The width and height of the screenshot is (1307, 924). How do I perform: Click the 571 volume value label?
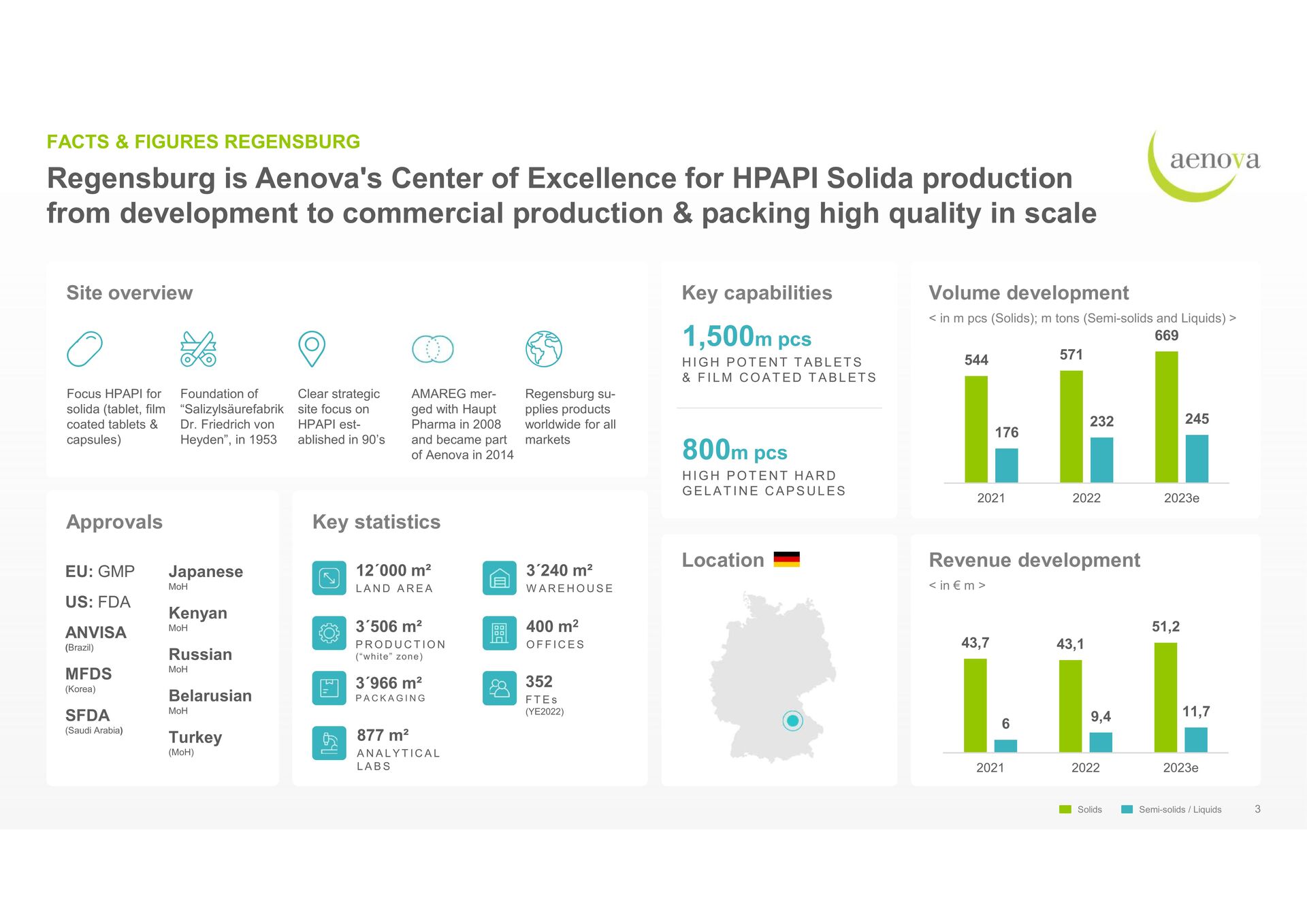pyautogui.click(x=1071, y=354)
